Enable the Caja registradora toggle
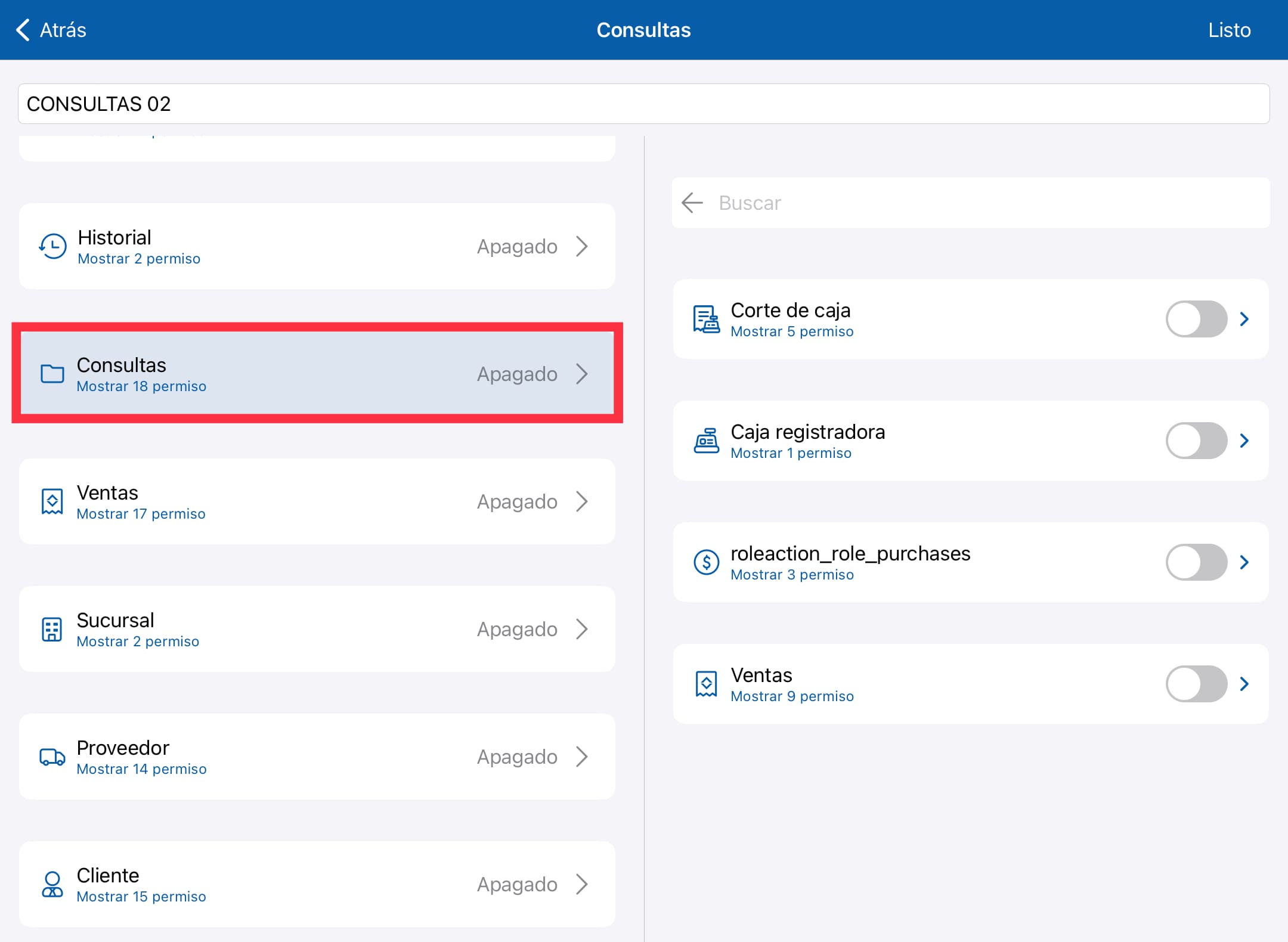 (x=1196, y=441)
